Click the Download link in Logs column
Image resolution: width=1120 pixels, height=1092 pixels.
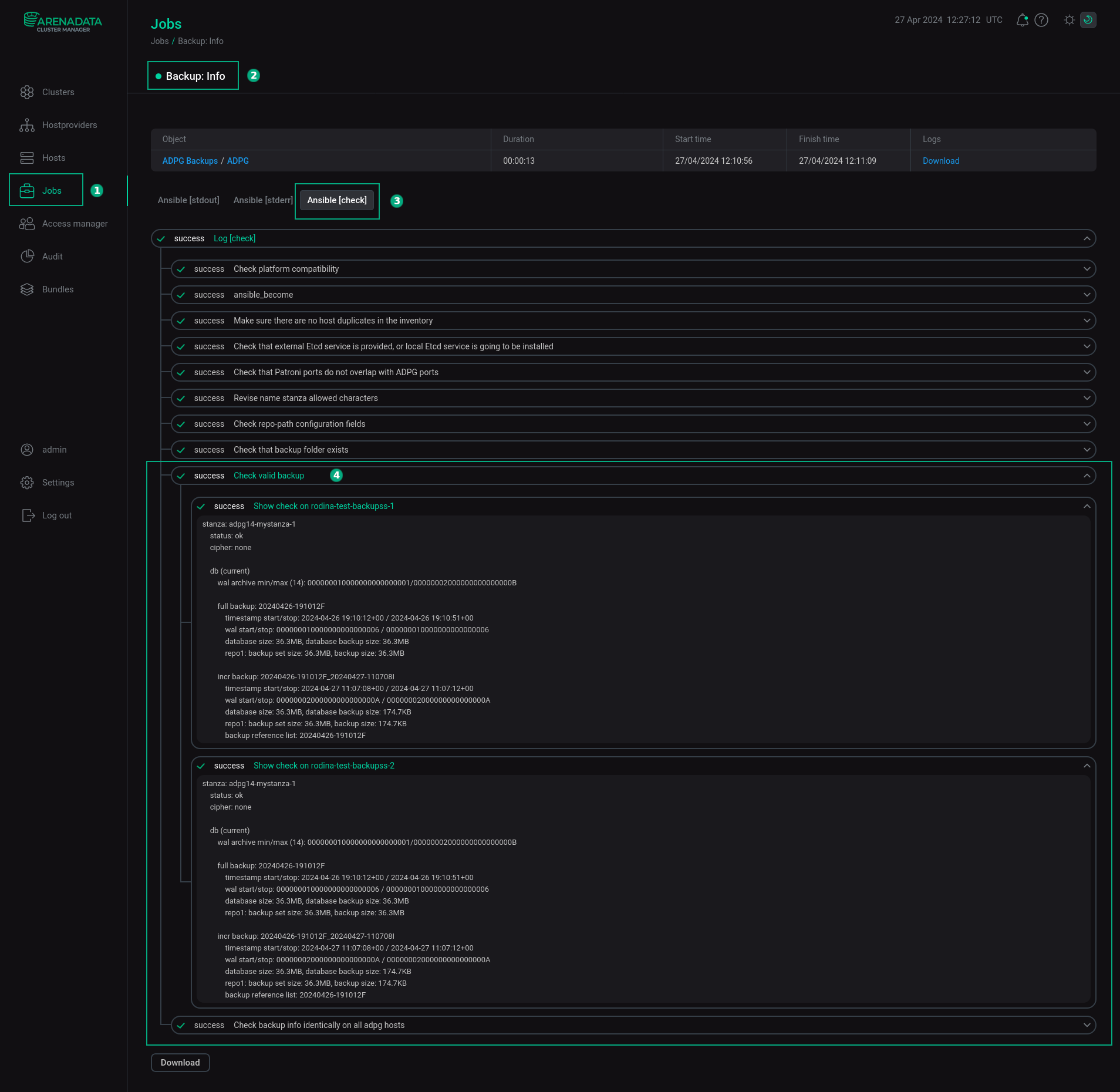940,161
